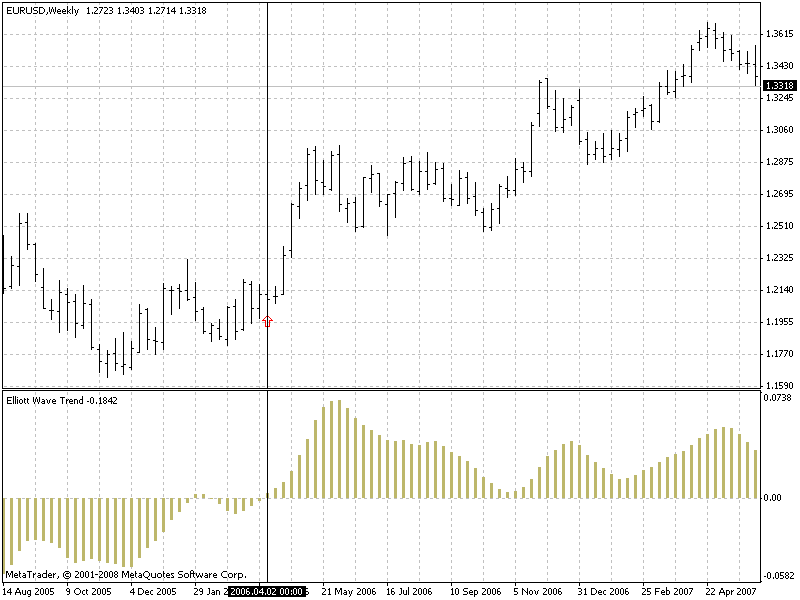800x600 pixels.
Task: Click the 1.3615 price scale label
Action: click(x=778, y=34)
